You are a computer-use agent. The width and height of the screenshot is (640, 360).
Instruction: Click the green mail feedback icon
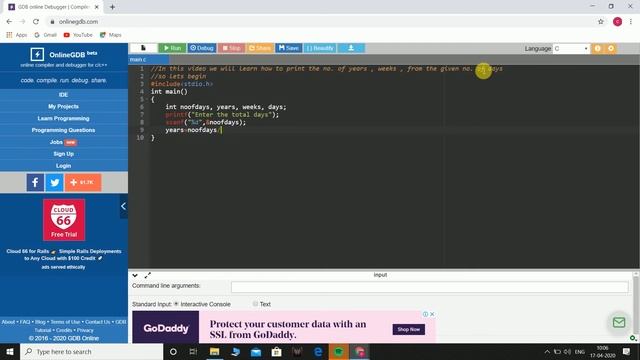619,322
